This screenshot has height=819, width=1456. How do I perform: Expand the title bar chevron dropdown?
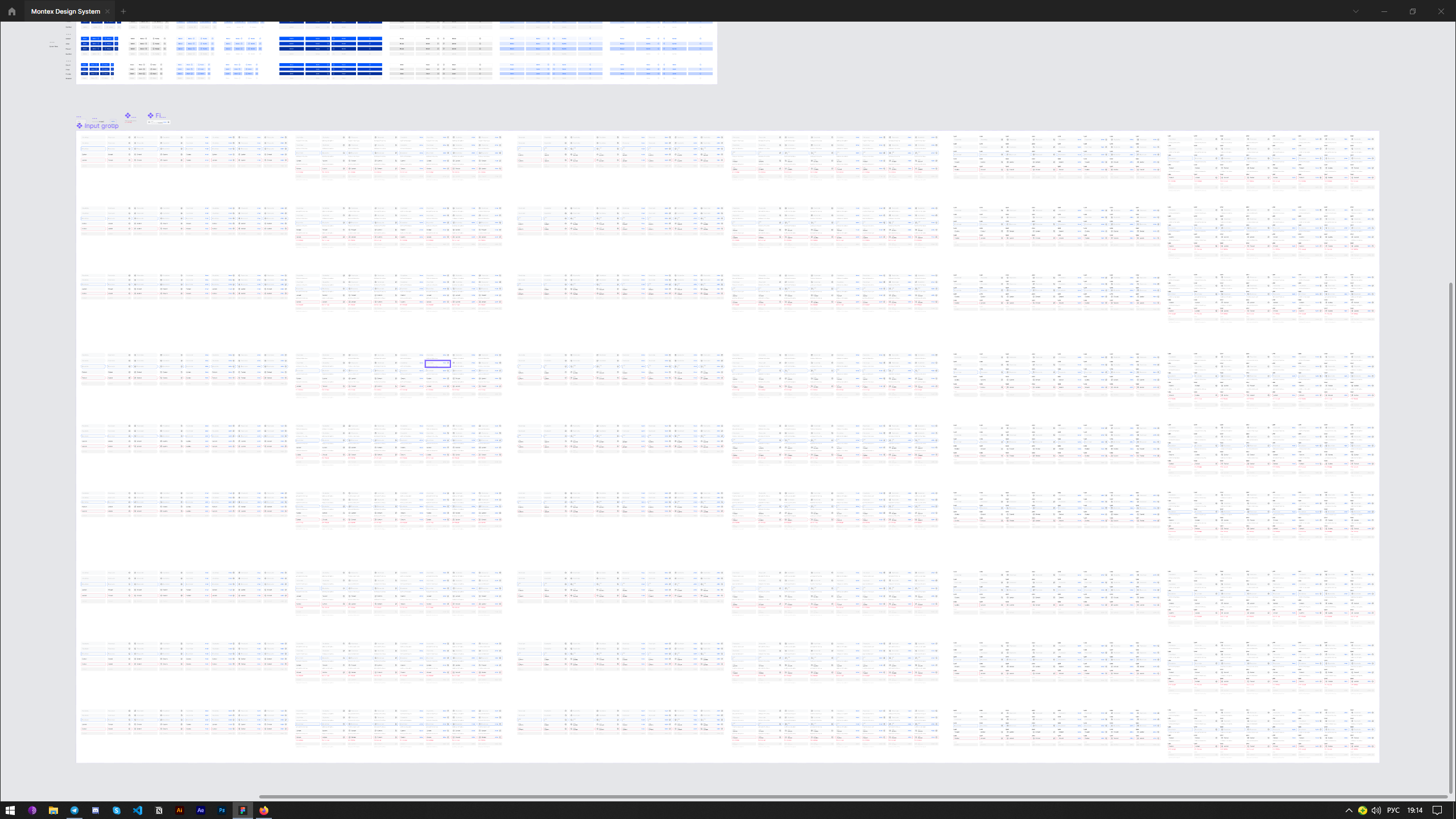pos(1356,11)
